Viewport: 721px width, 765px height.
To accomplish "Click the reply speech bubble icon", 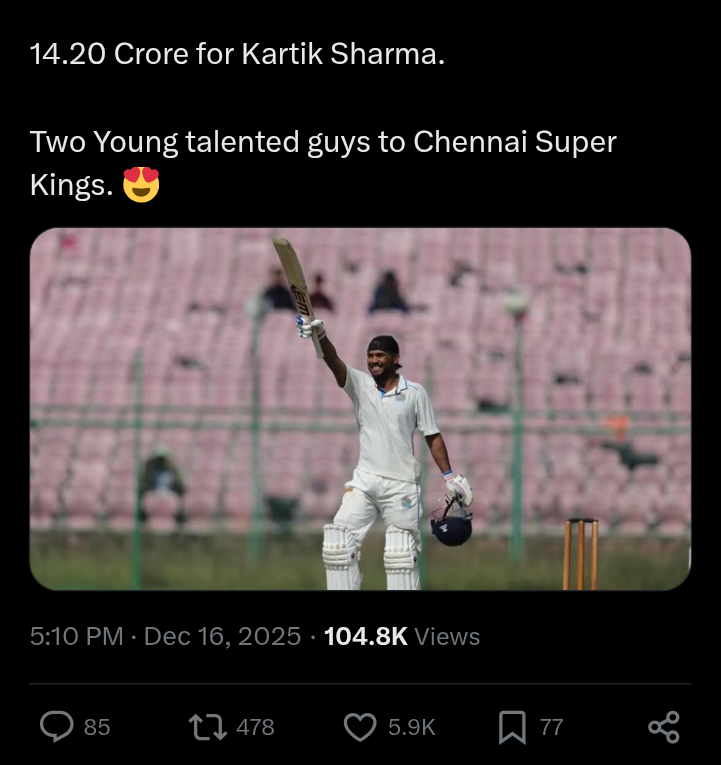I will 57,727.
